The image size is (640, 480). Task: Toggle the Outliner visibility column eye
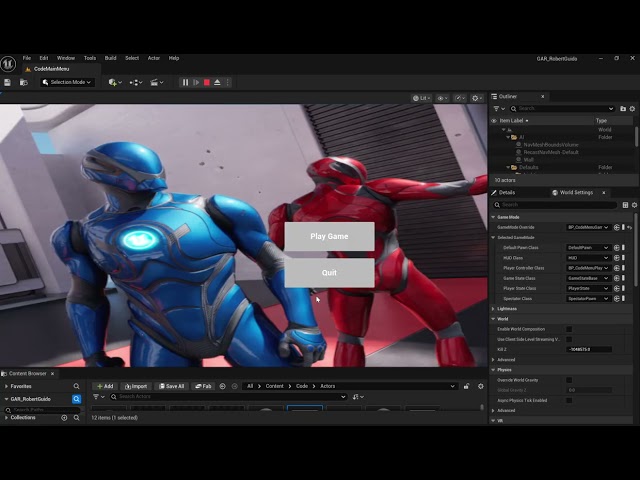[494, 121]
